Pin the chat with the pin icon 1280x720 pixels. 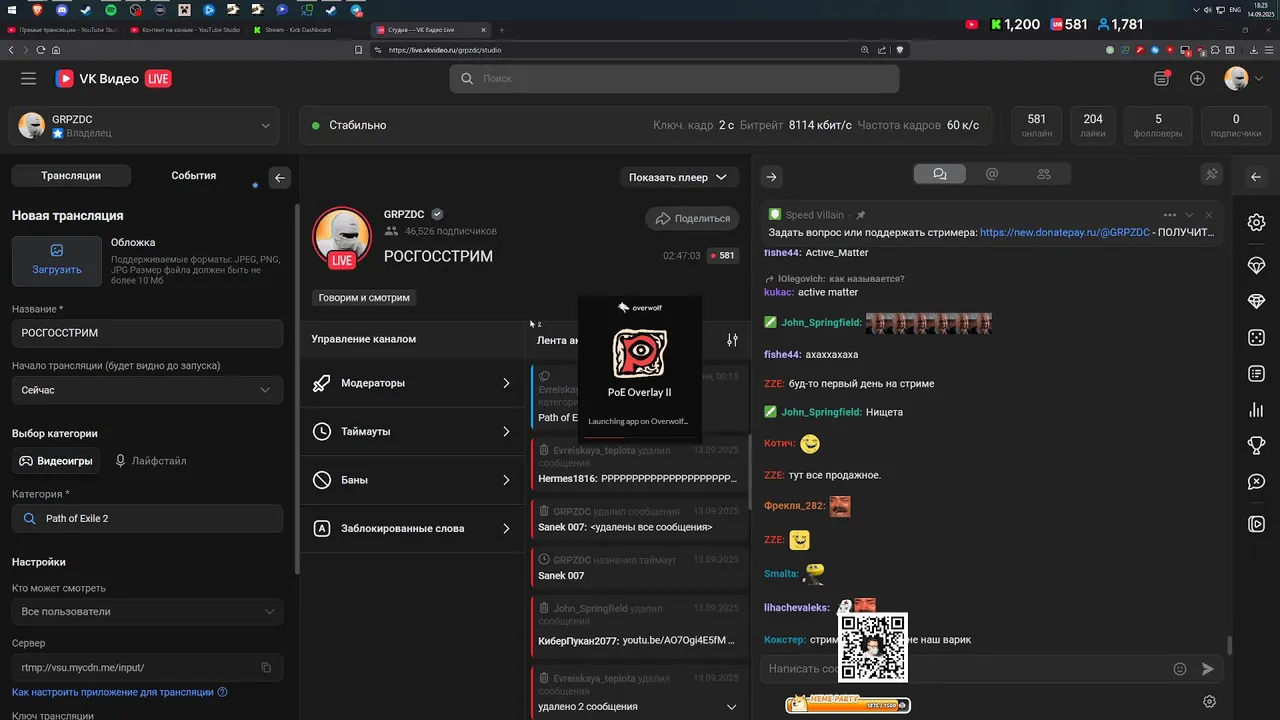tap(1211, 175)
